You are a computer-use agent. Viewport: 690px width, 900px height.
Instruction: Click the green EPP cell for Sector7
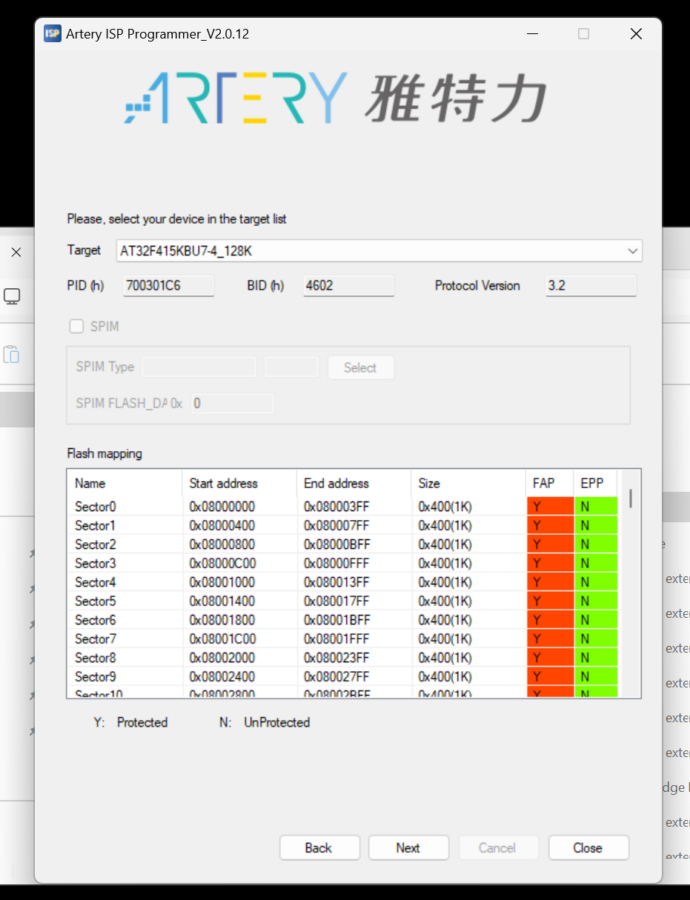pyautogui.click(x=596, y=639)
